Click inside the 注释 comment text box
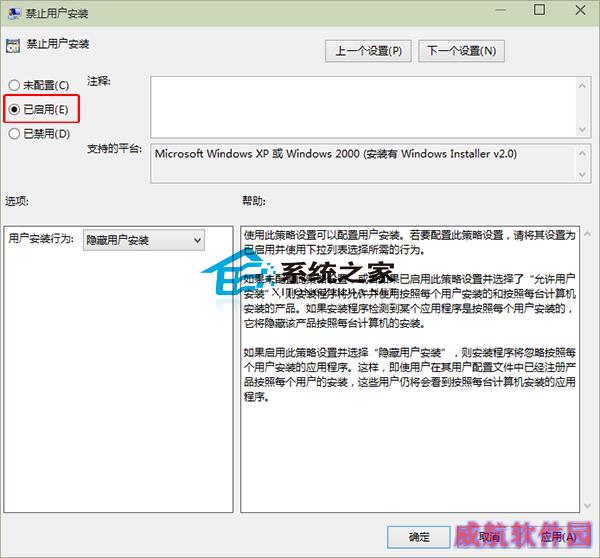600x558 pixels. point(364,107)
